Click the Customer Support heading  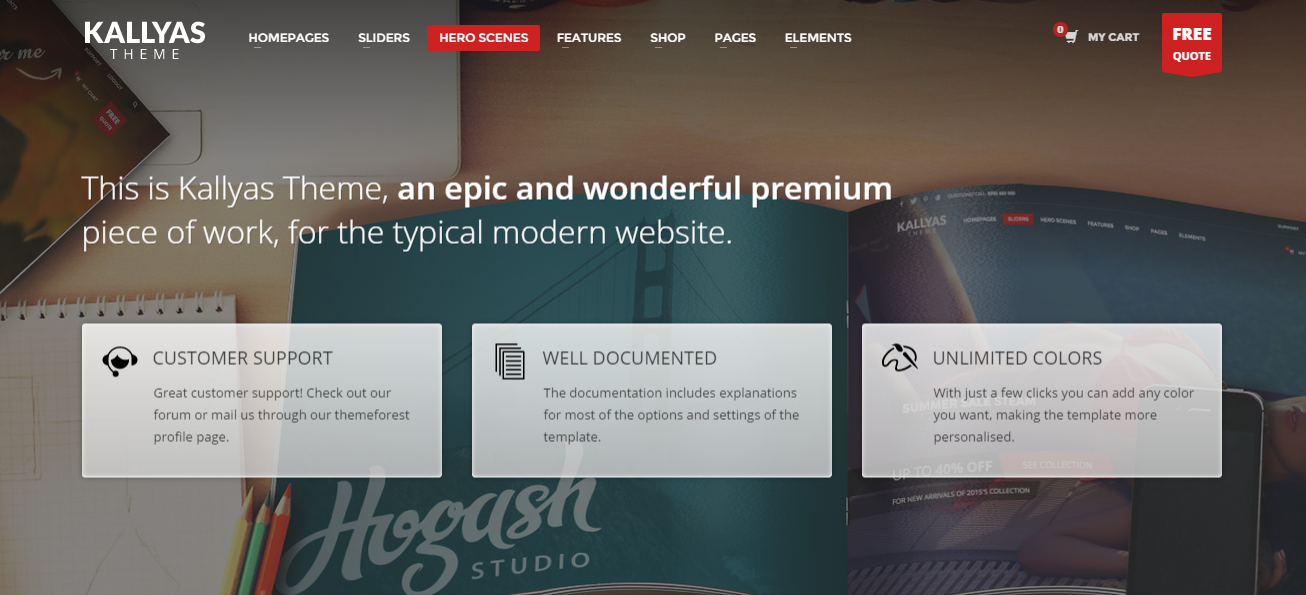point(243,358)
